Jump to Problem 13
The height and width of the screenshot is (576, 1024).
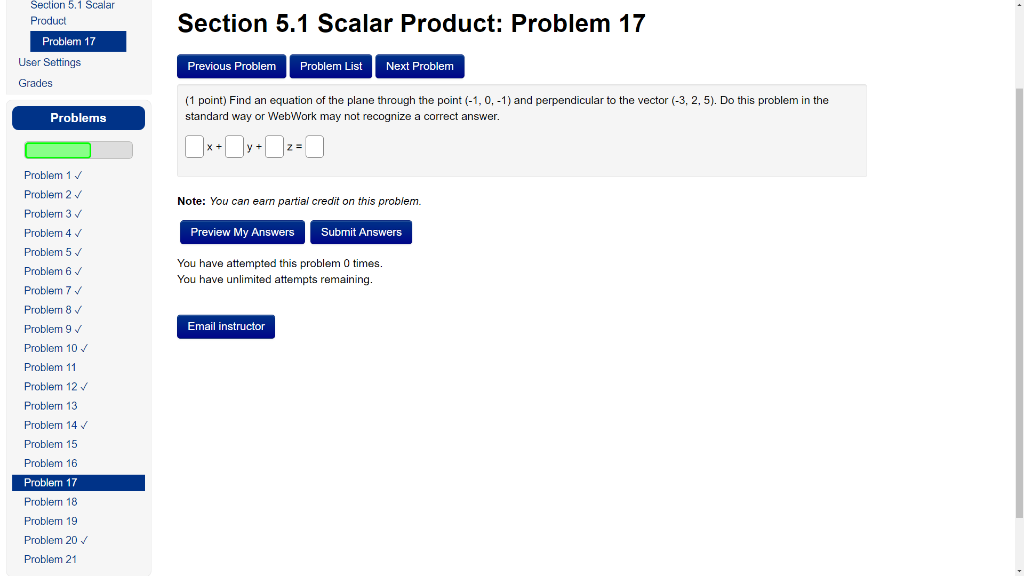pos(50,405)
